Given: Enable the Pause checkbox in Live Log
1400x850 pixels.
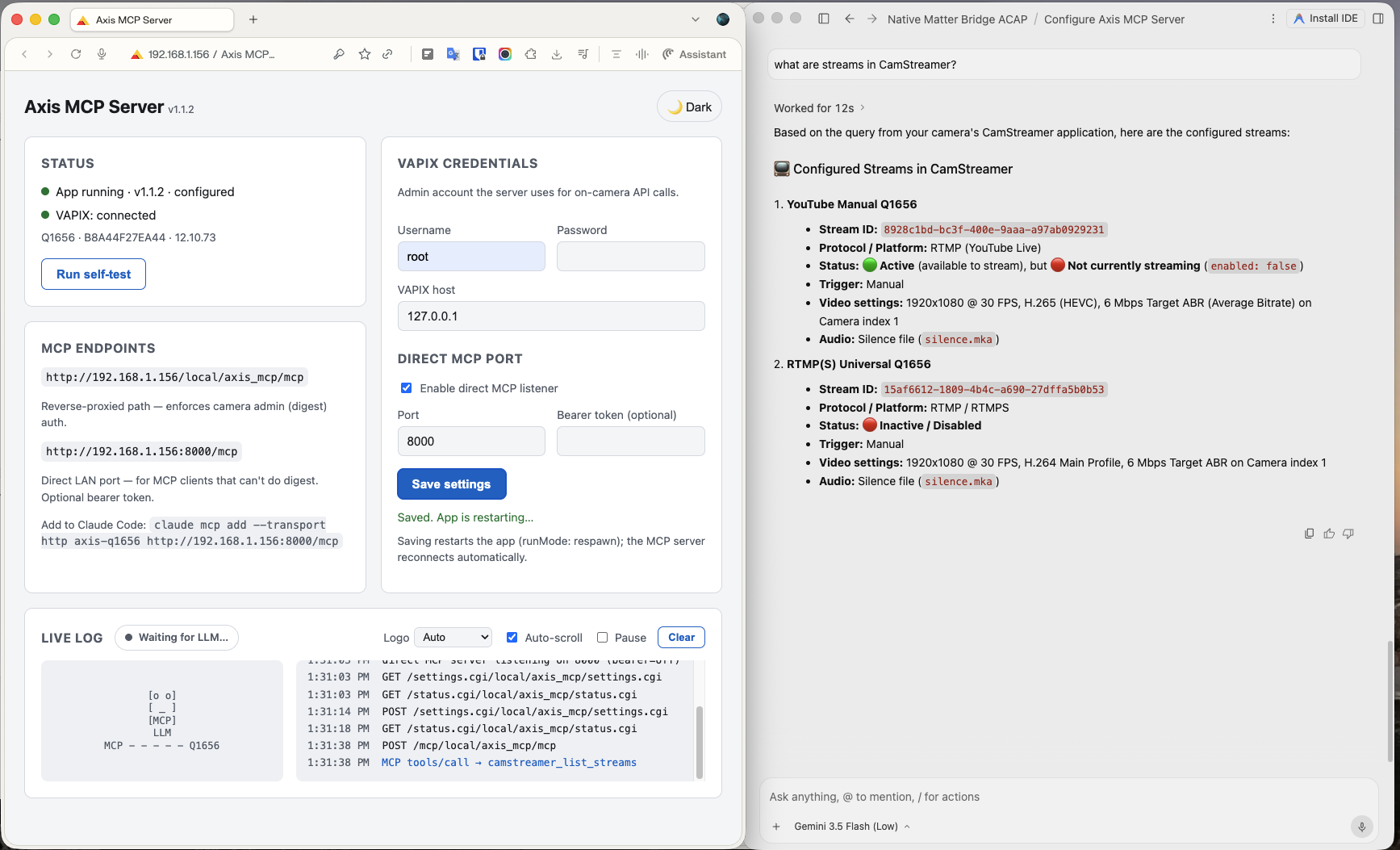Looking at the screenshot, I should pos(602,638).
